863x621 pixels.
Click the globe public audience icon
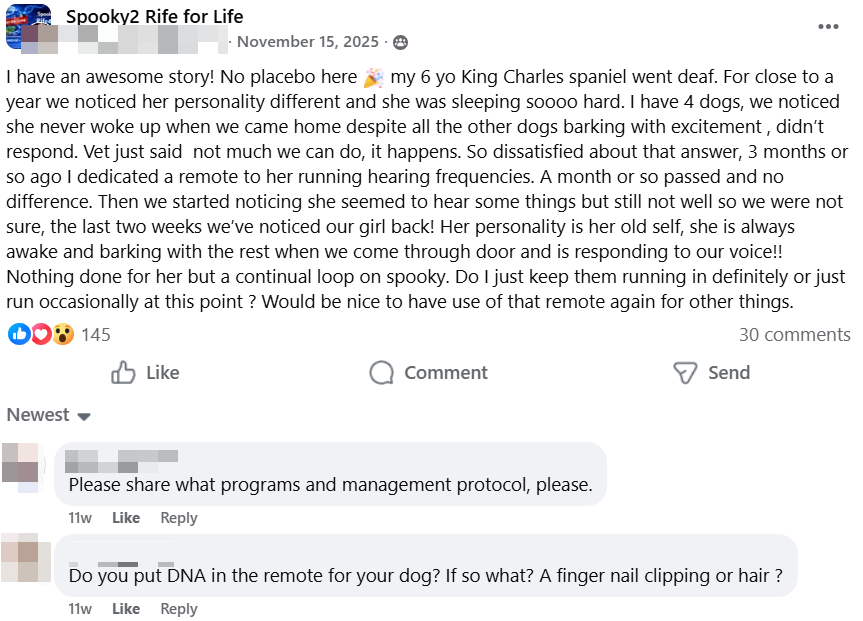(400, 42)
